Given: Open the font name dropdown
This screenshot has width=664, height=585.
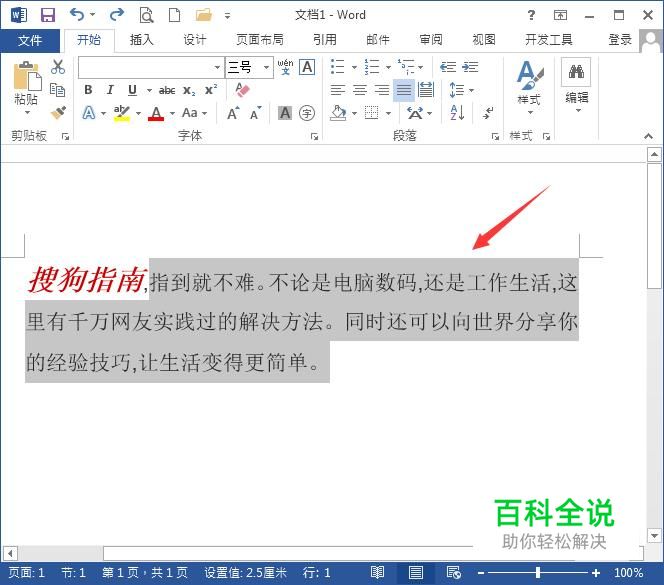Looking at the screenshot, I should click(217, 67).
